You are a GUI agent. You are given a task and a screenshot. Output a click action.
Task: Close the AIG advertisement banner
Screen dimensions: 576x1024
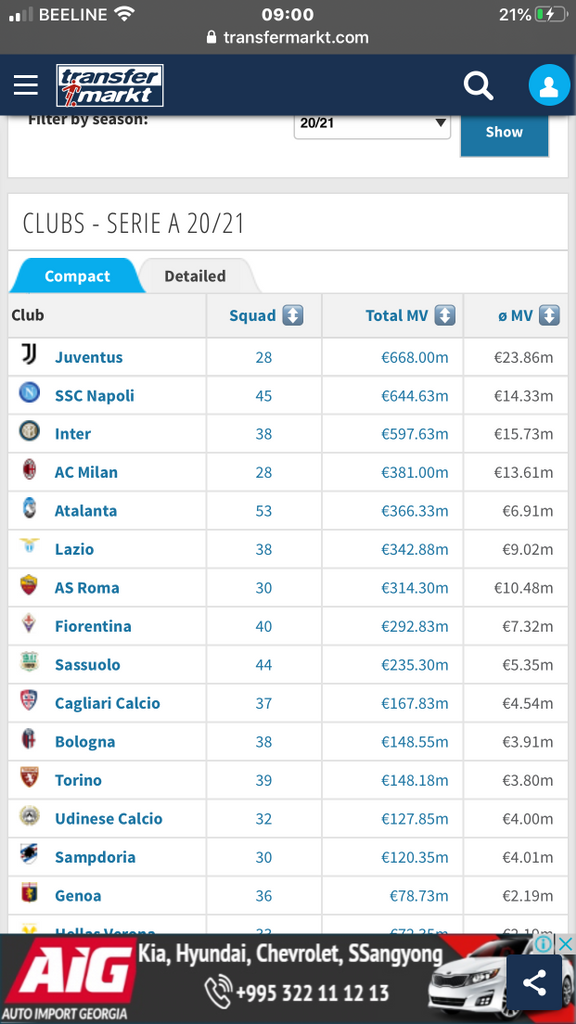[x=565, y=944]
